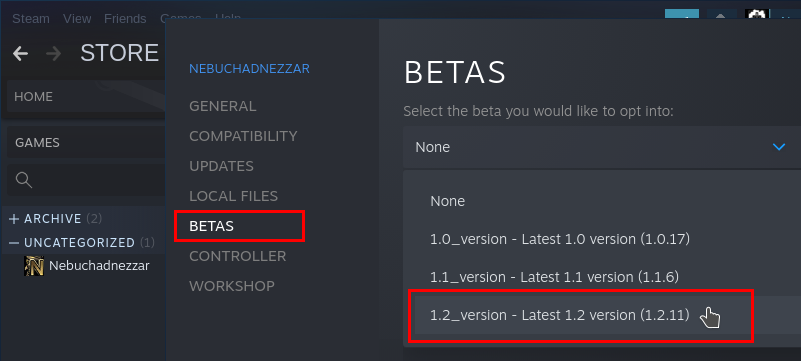Click the Nebuchadnezzar game icon
This screenshot has width=801, height=361.
click(x=34, y=266)
